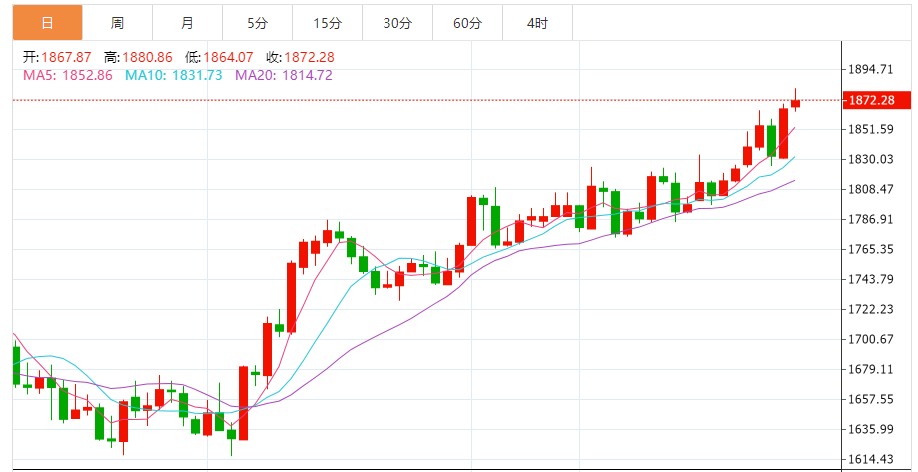
Task: Click the 1743.79 price axis label
Action: (x=871, y=279)
